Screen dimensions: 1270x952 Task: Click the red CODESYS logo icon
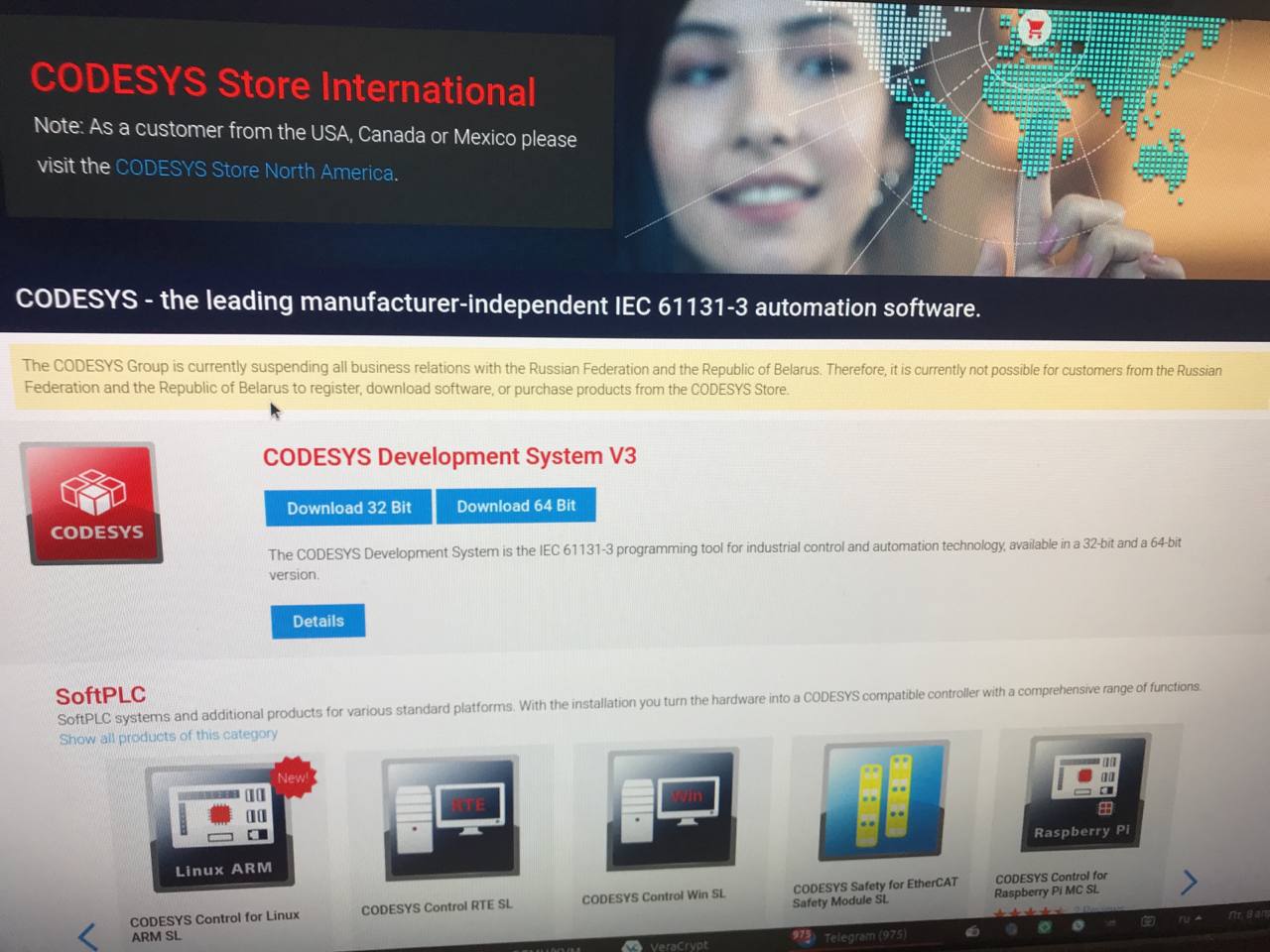95,504
